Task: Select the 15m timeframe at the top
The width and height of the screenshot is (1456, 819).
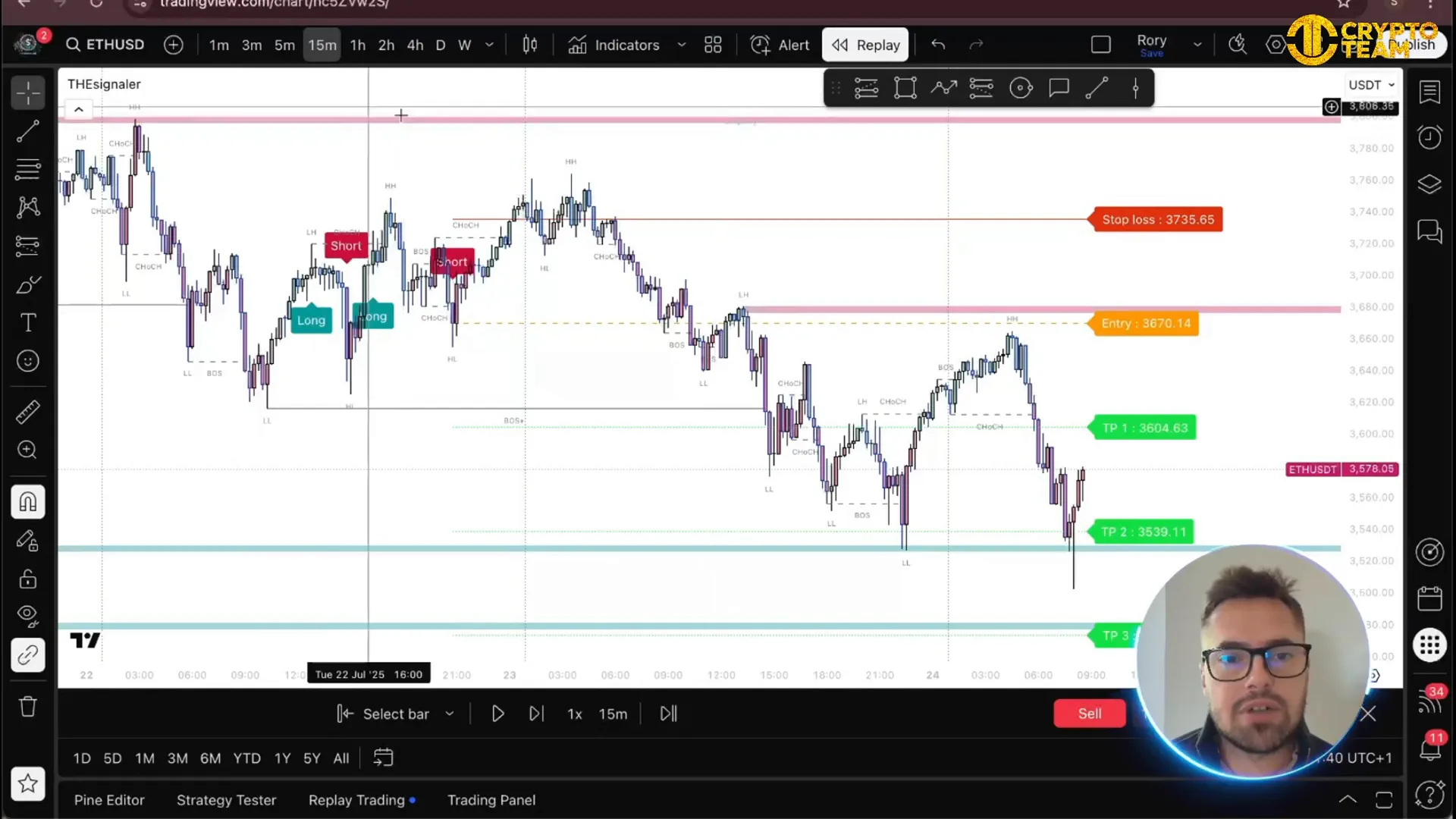Action: click(x=322, y=45)
